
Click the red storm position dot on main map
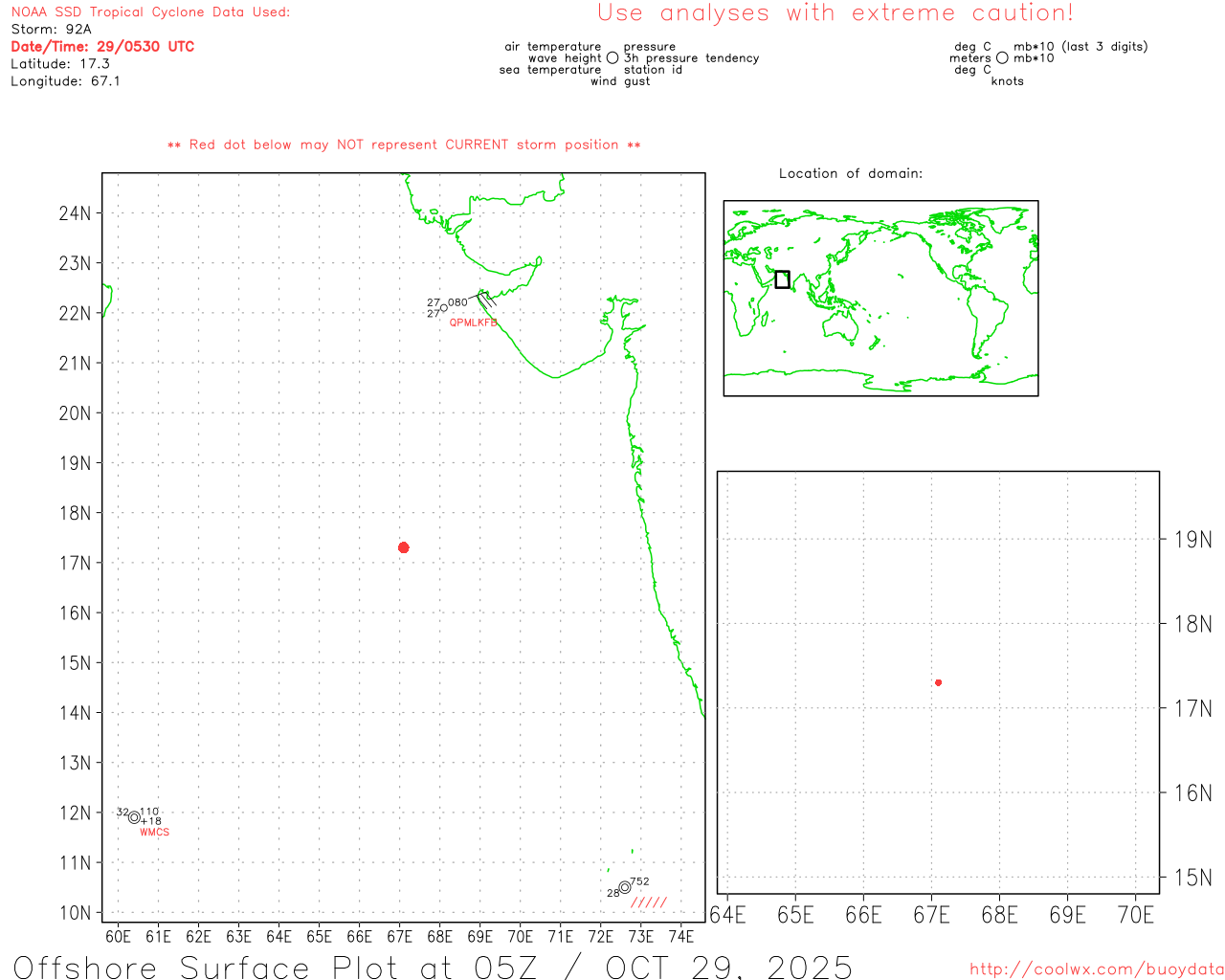tap(404, 547)
